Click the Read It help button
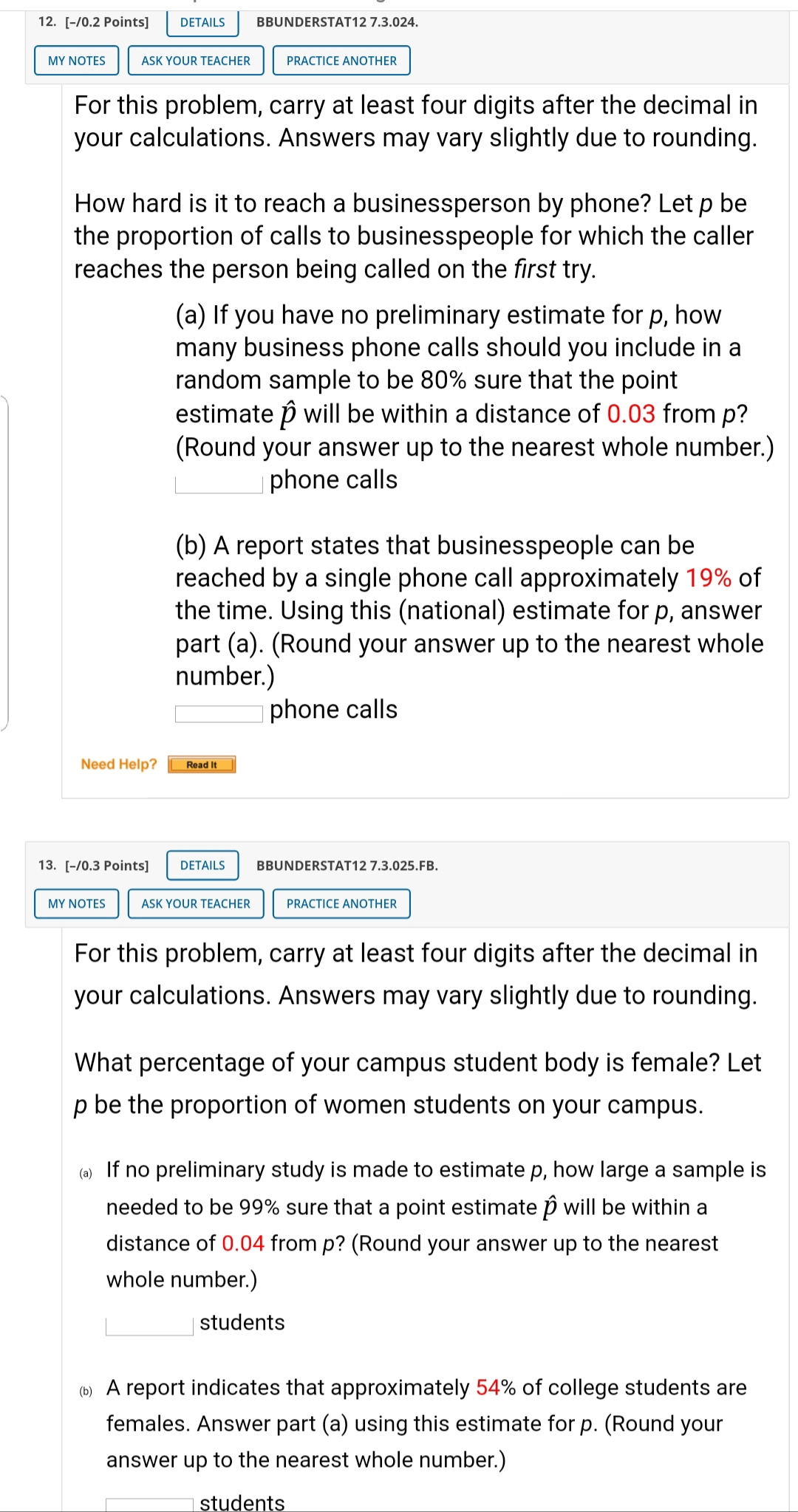 (201, 764)
